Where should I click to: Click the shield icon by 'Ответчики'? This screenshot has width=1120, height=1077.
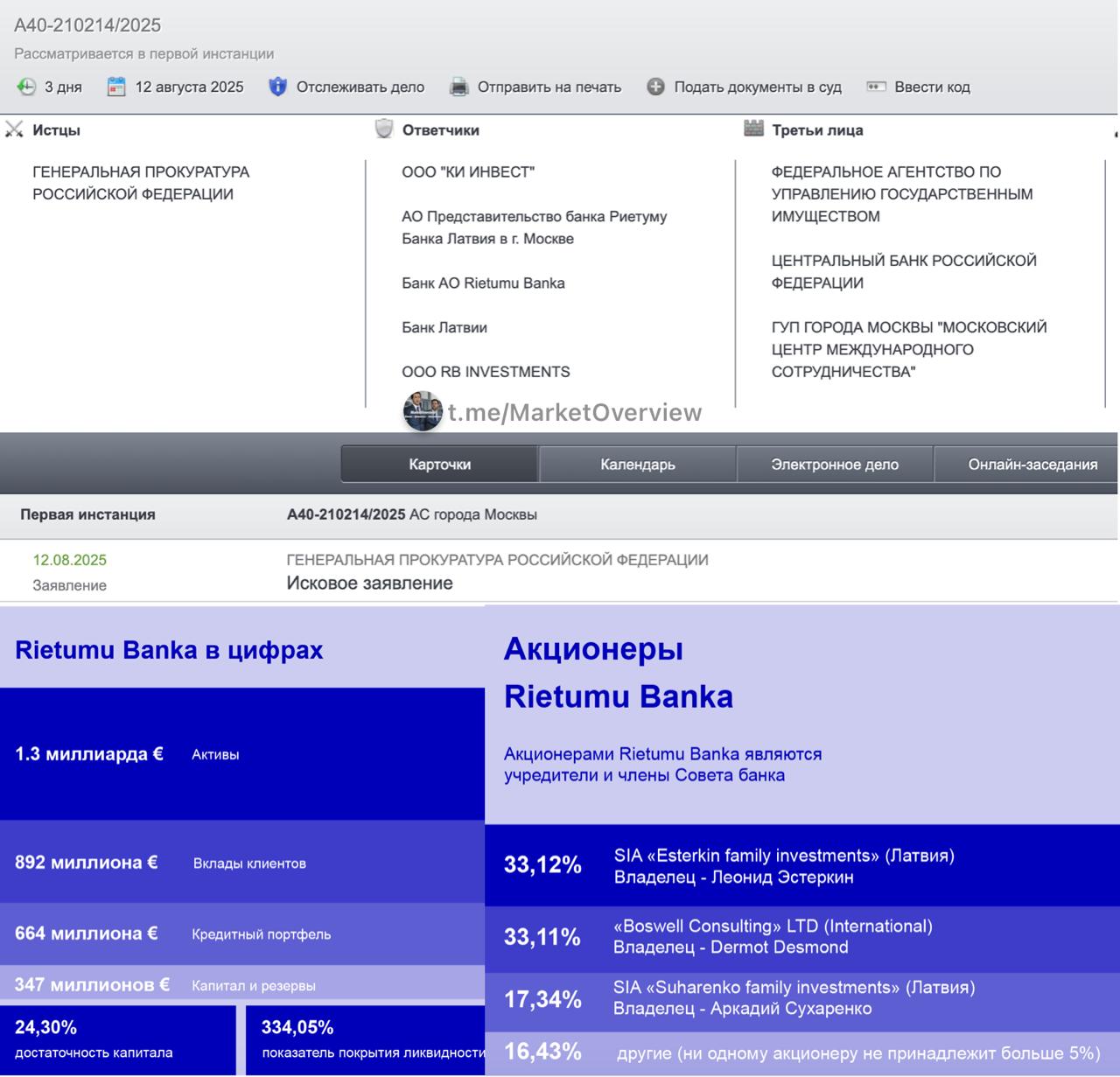pyautogui.click(x=384, y=129)
